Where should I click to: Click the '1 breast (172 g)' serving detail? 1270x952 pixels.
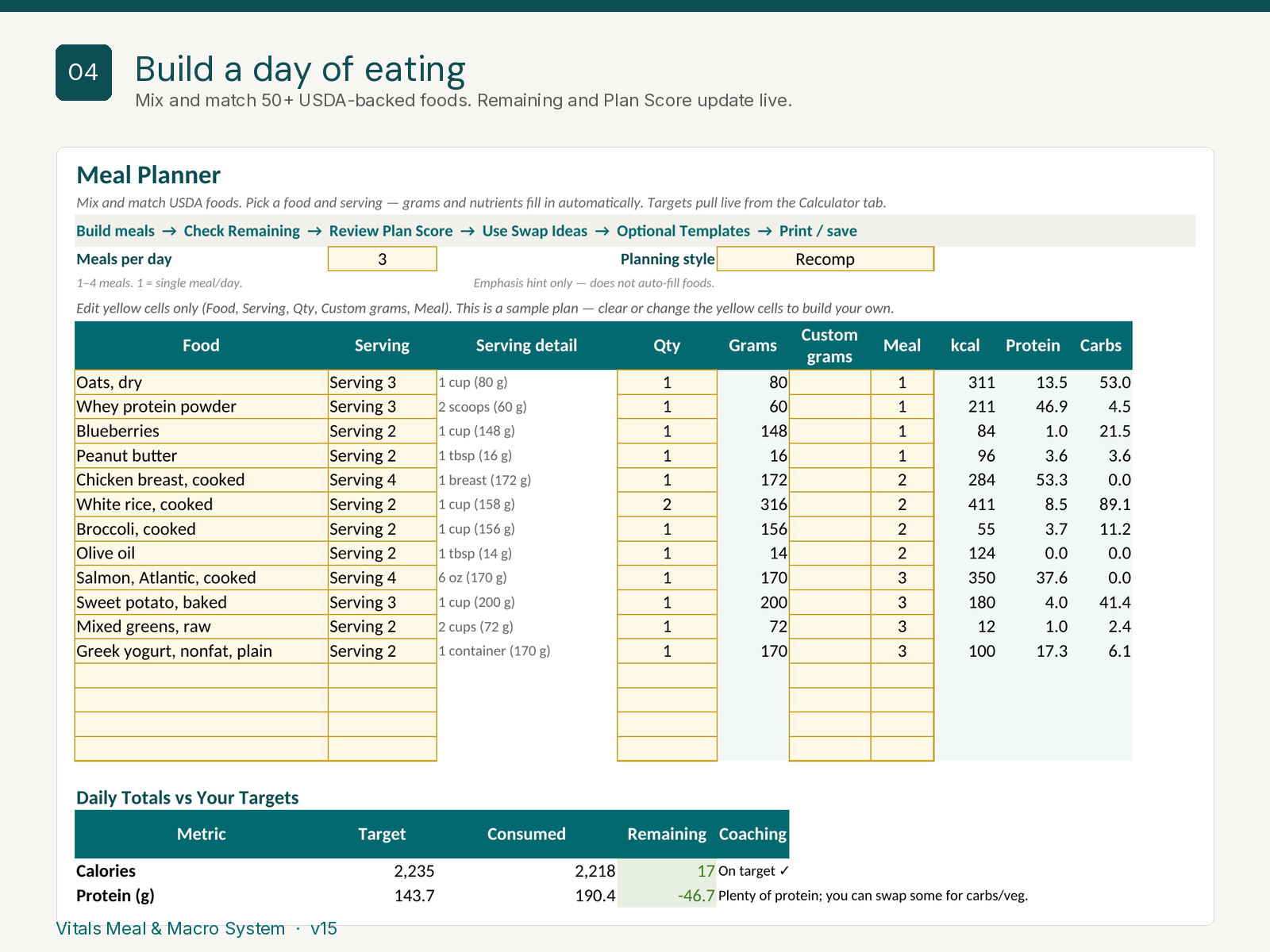(x=485, y=480)
